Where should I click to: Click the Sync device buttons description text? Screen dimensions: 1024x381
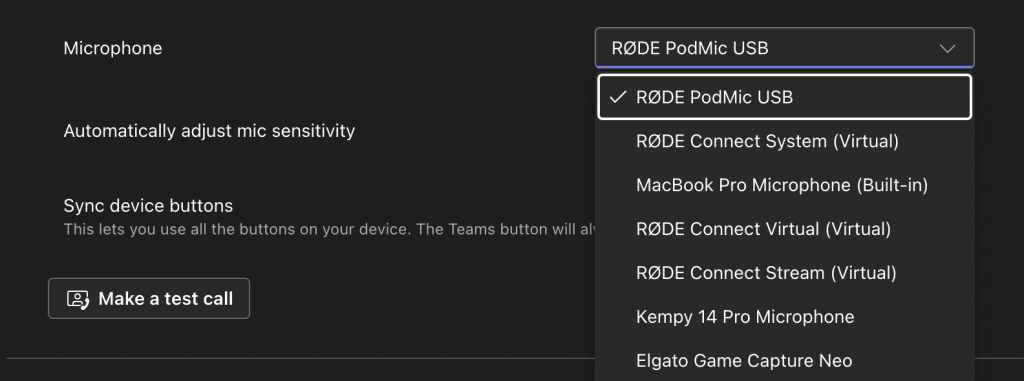(328, 230)
